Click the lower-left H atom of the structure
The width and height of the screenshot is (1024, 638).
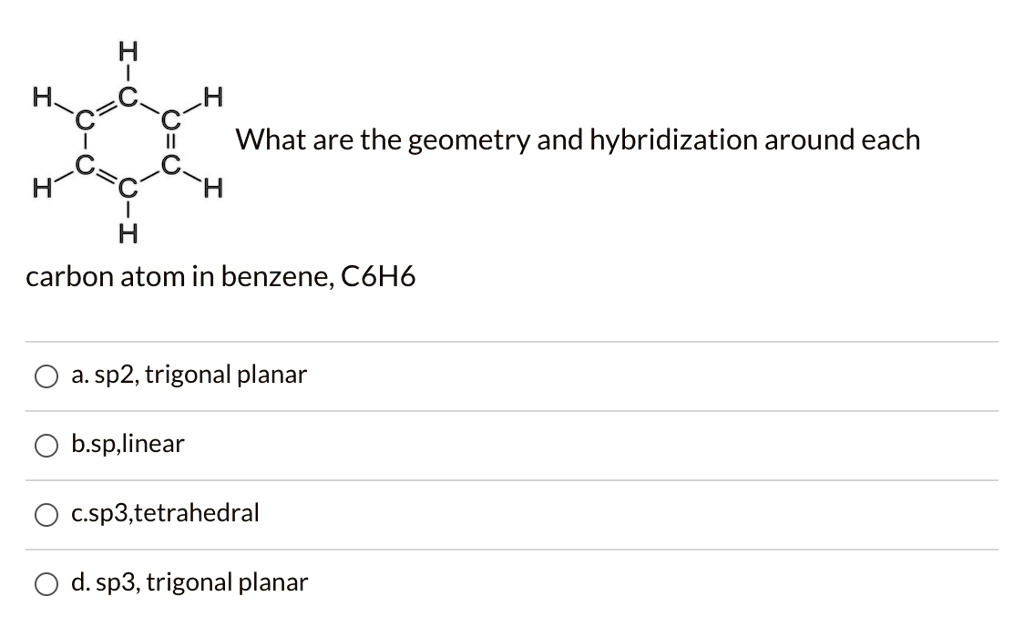tap(40, 186)
